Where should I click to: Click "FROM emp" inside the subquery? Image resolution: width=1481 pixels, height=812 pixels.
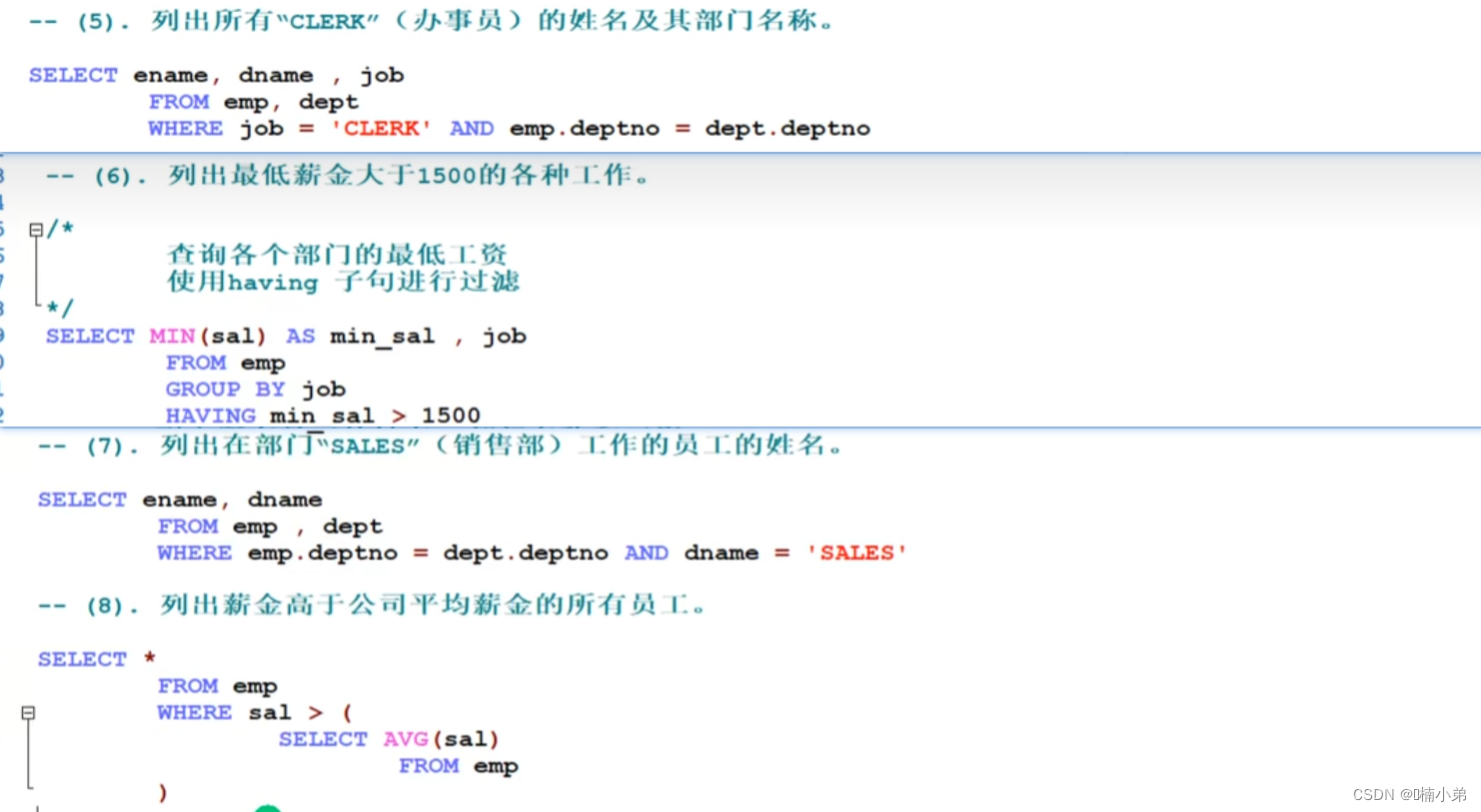459,766
